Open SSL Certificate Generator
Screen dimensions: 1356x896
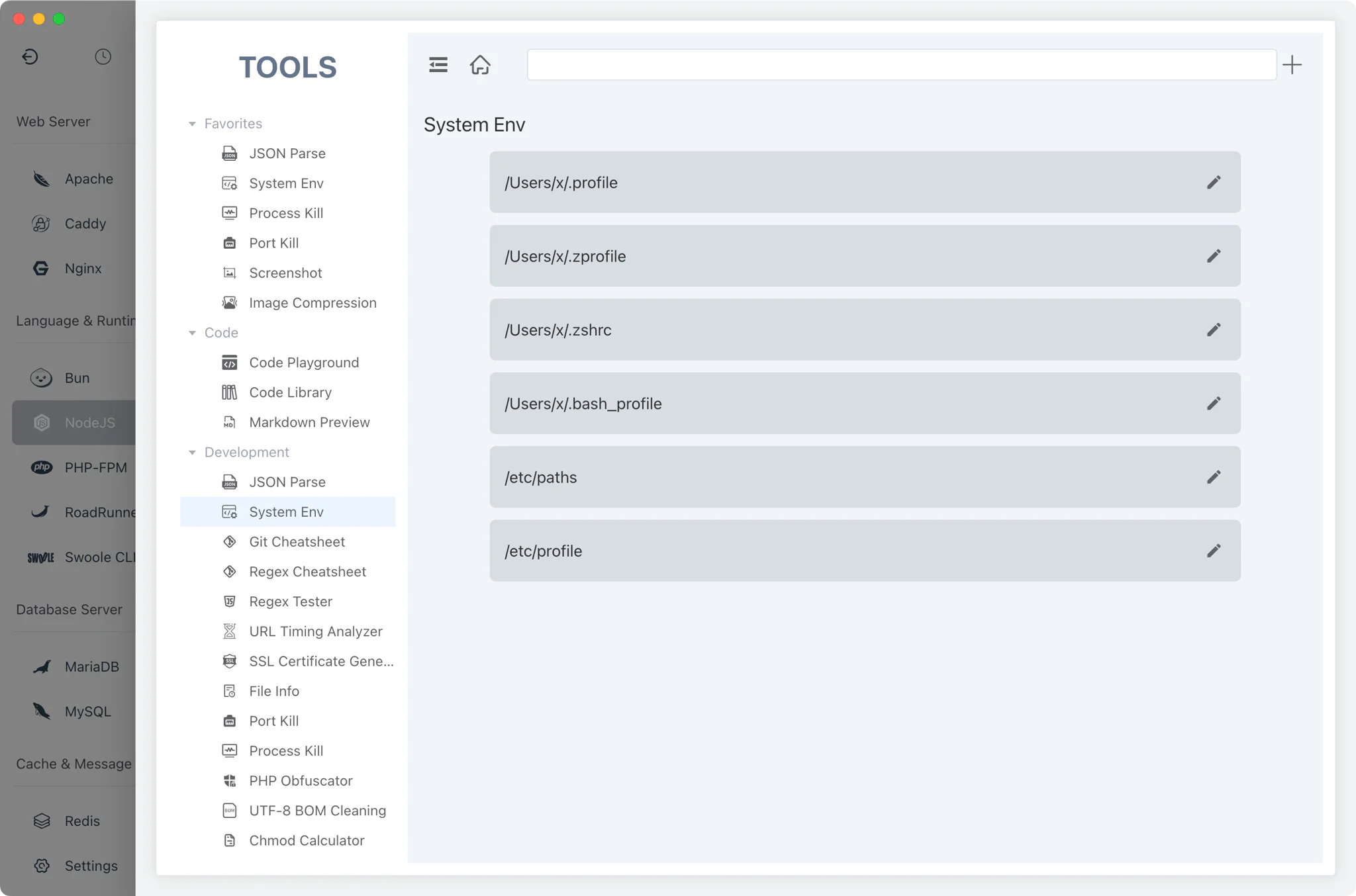pos(287,661)
